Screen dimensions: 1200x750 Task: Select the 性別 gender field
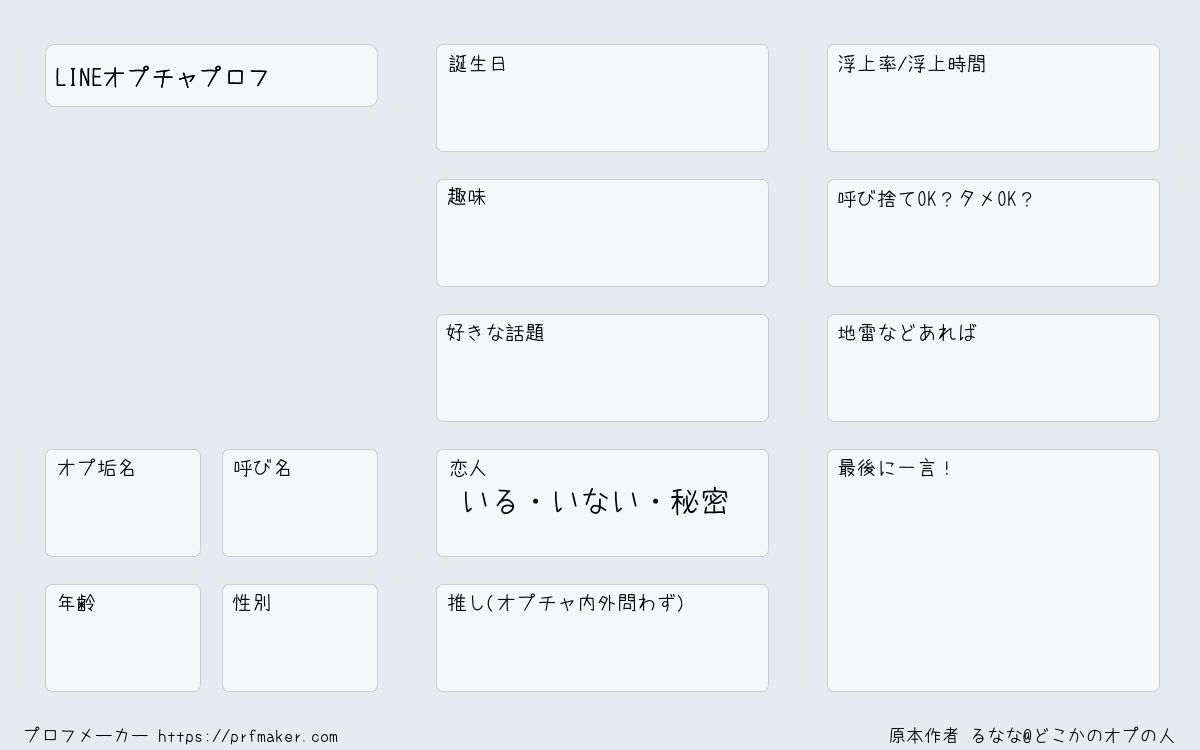(300, 638)
